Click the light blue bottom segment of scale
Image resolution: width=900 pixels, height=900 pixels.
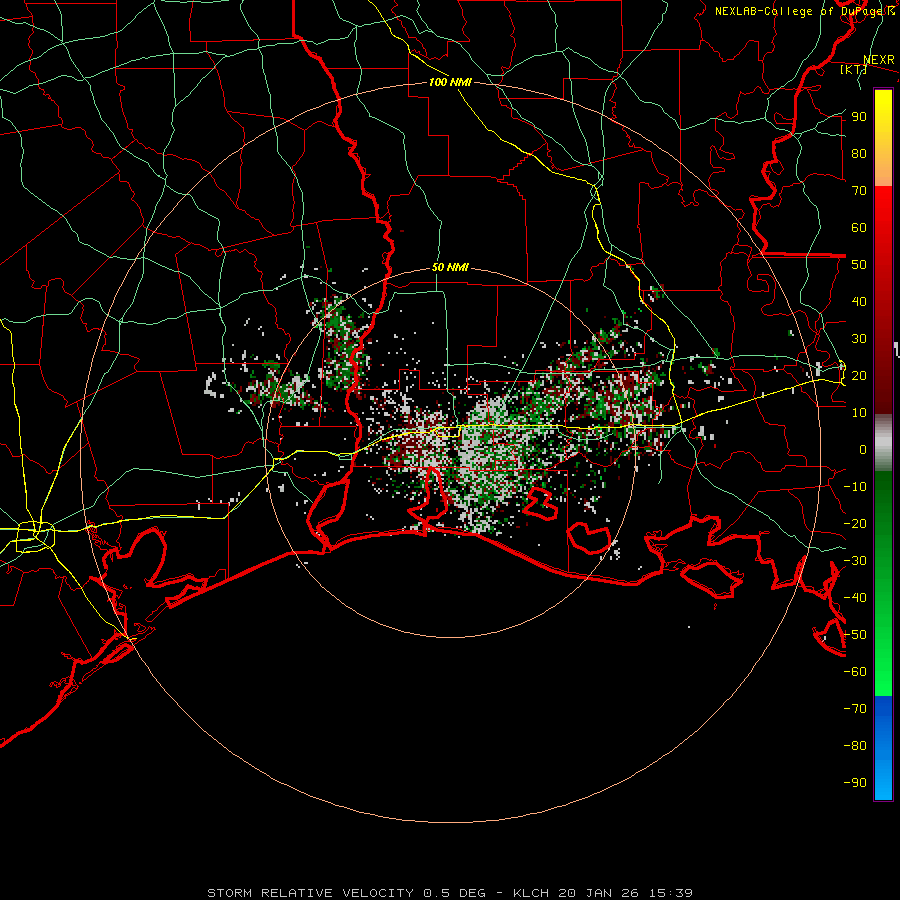[x=883, y=778]
